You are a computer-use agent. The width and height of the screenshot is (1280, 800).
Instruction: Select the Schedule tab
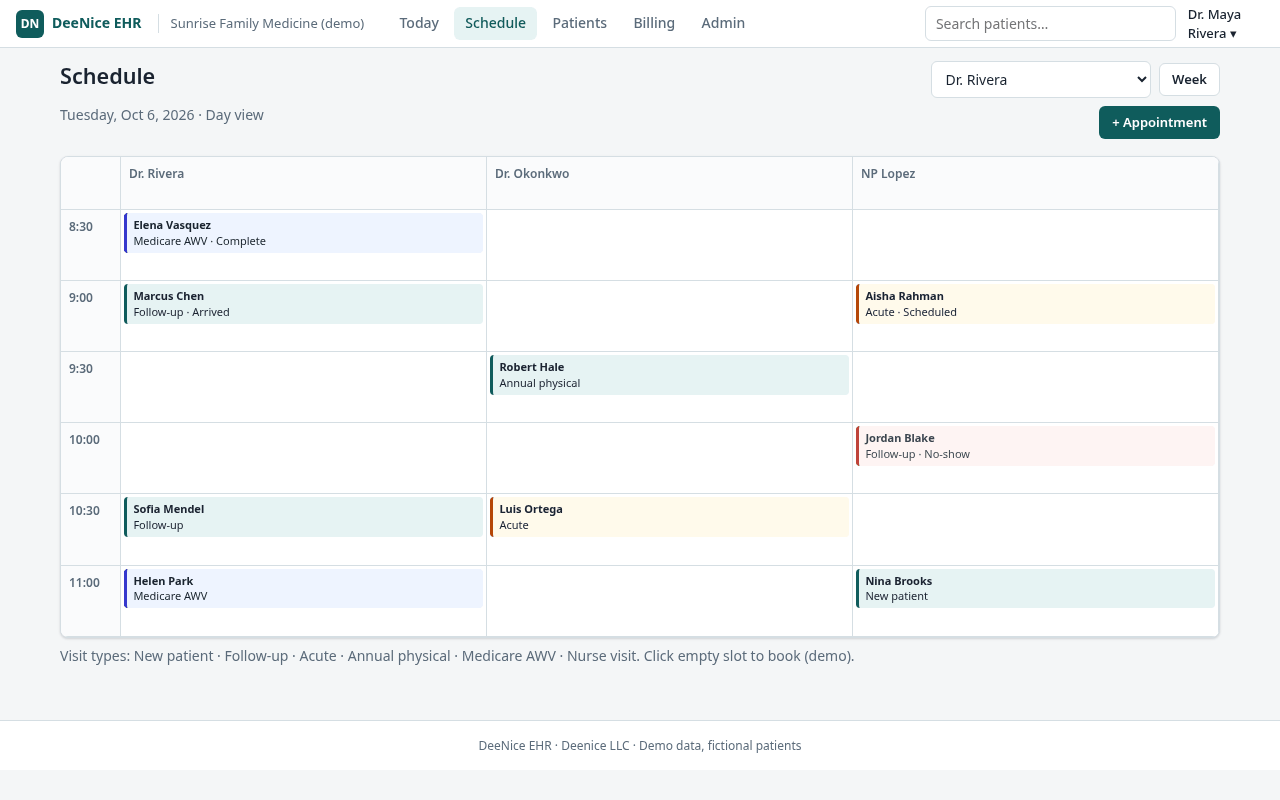[x=495, y=23]
